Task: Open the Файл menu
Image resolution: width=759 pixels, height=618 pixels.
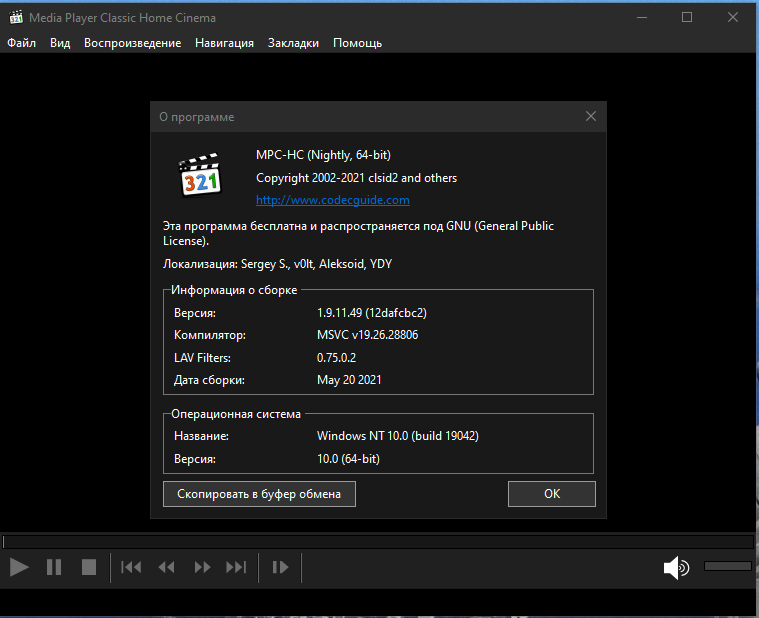Action: point(21,43)
